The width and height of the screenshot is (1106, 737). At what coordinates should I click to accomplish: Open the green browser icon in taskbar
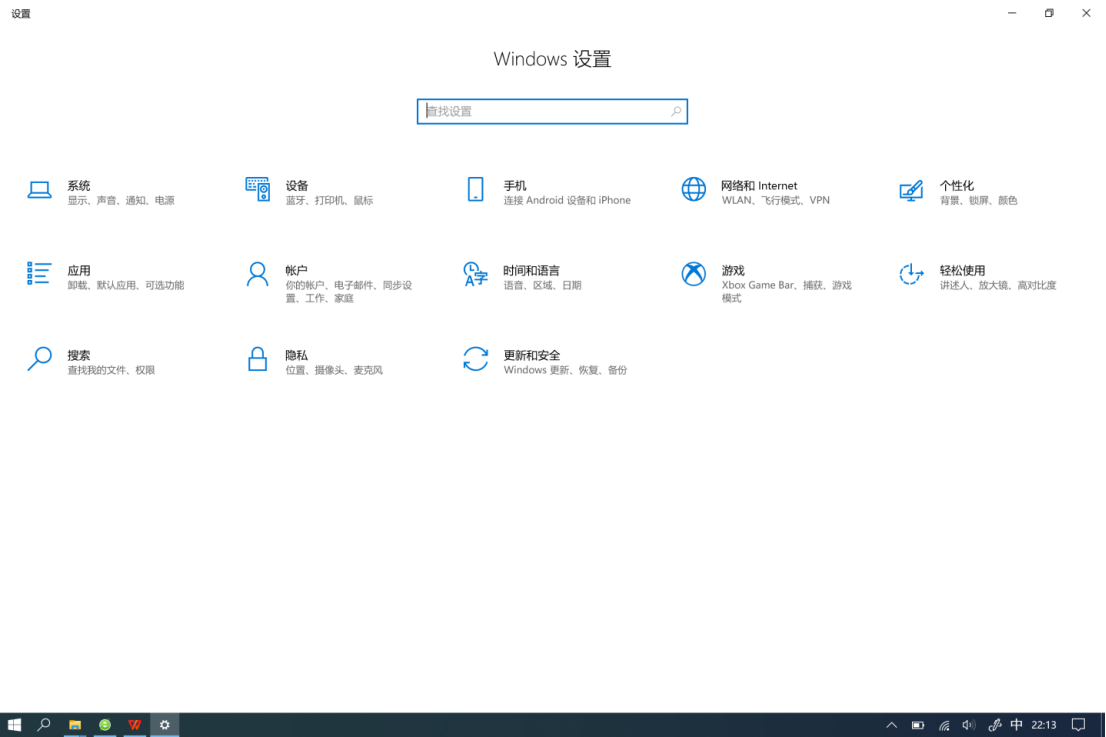(x=105, y=724)
